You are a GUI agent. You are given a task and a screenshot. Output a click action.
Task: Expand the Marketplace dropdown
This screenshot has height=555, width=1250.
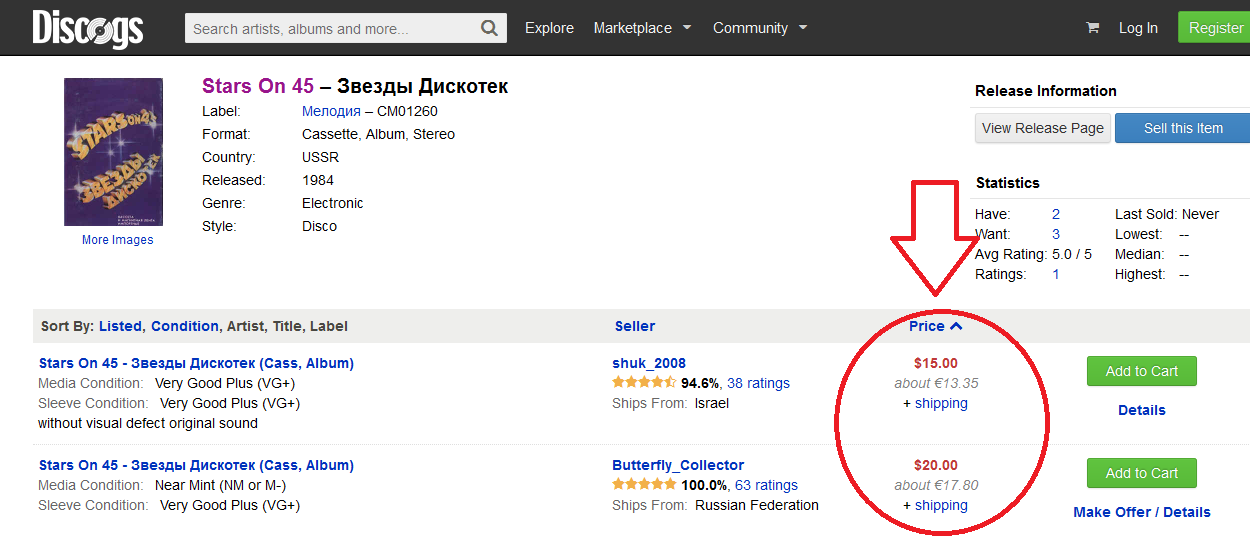[x=642, y=28]
